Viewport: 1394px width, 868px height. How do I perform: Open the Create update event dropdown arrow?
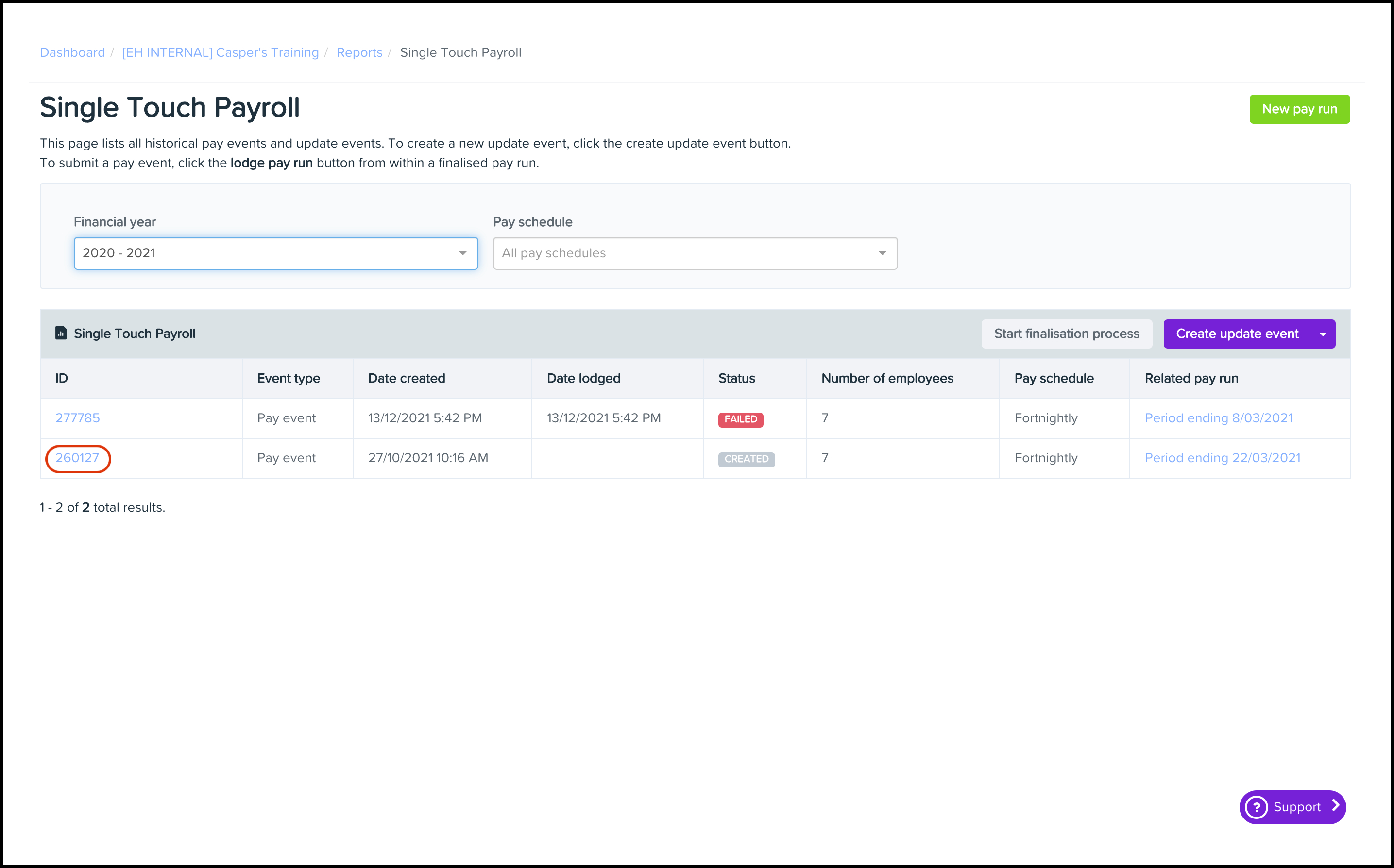point(1324,334)
